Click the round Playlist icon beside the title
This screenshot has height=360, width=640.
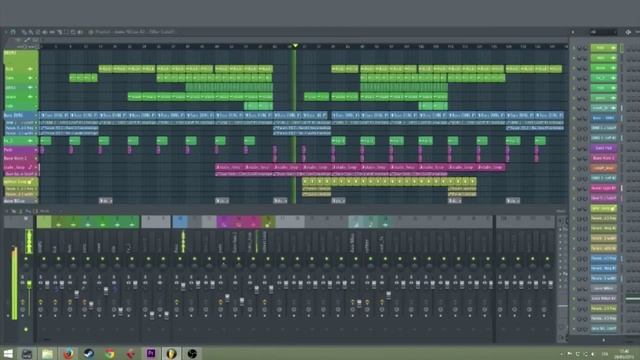click(x=91, y=31)
